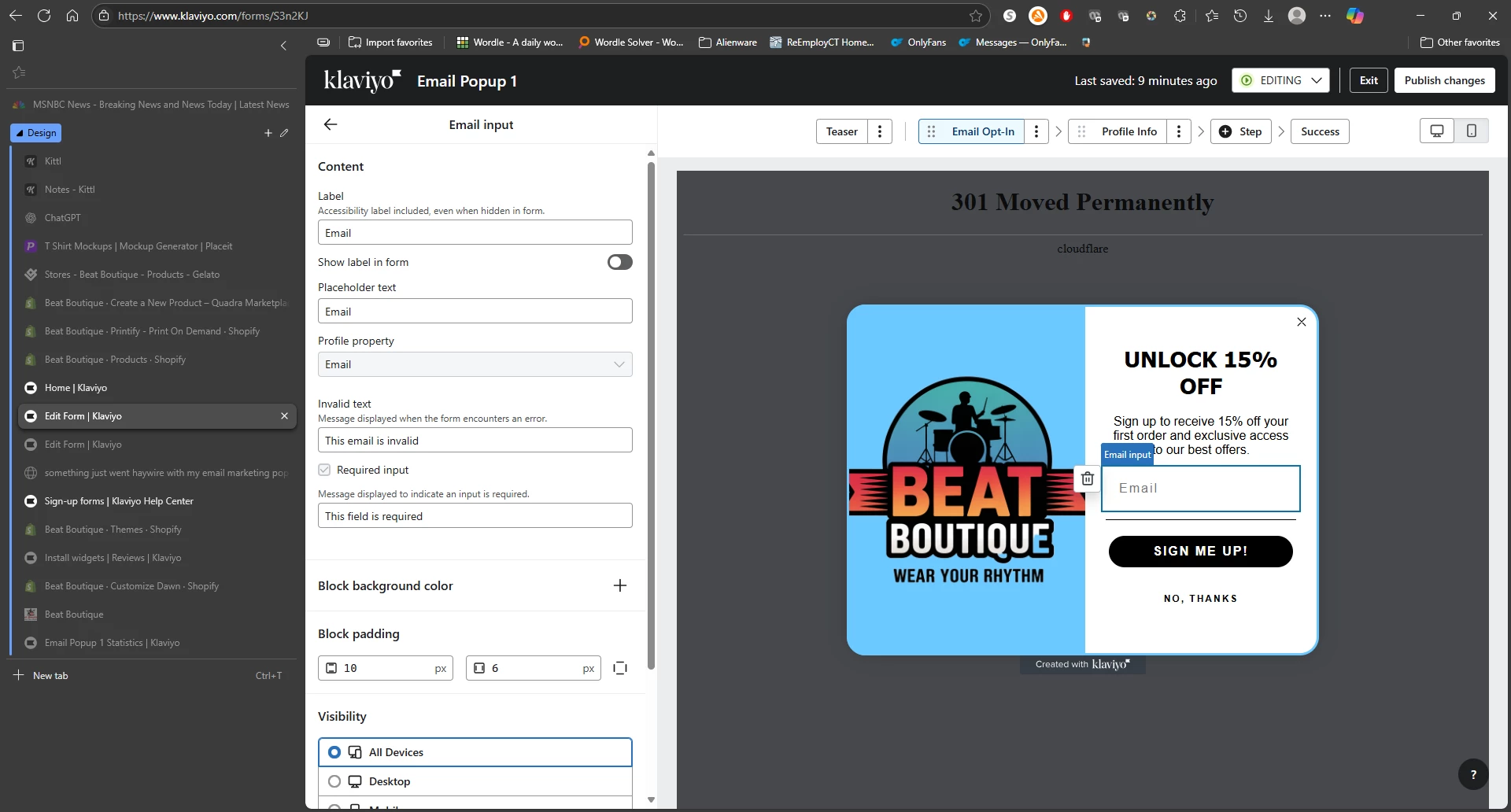Viewport: 1511px width, 812px height.
Task: Click the vertical padding value field
Action: [x=386, y=668]
